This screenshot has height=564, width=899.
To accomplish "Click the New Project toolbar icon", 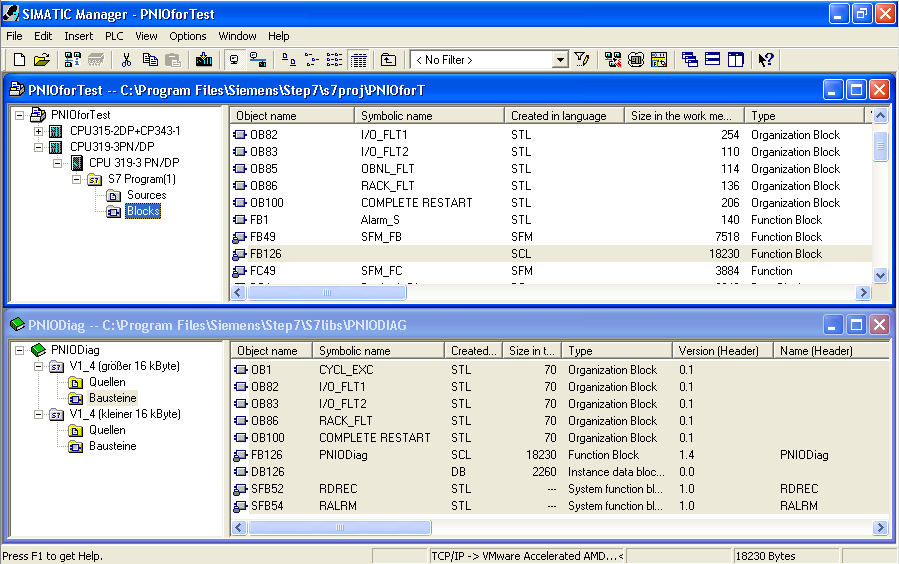I will (x=18, y=60).
